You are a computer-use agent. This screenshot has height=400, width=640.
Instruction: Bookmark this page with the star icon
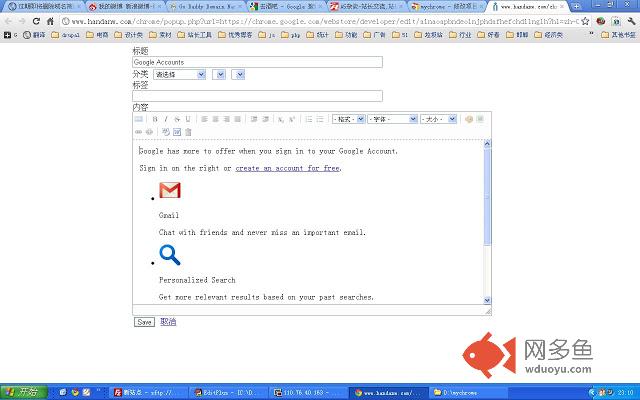pyautogui.click(x=585, y=21)
